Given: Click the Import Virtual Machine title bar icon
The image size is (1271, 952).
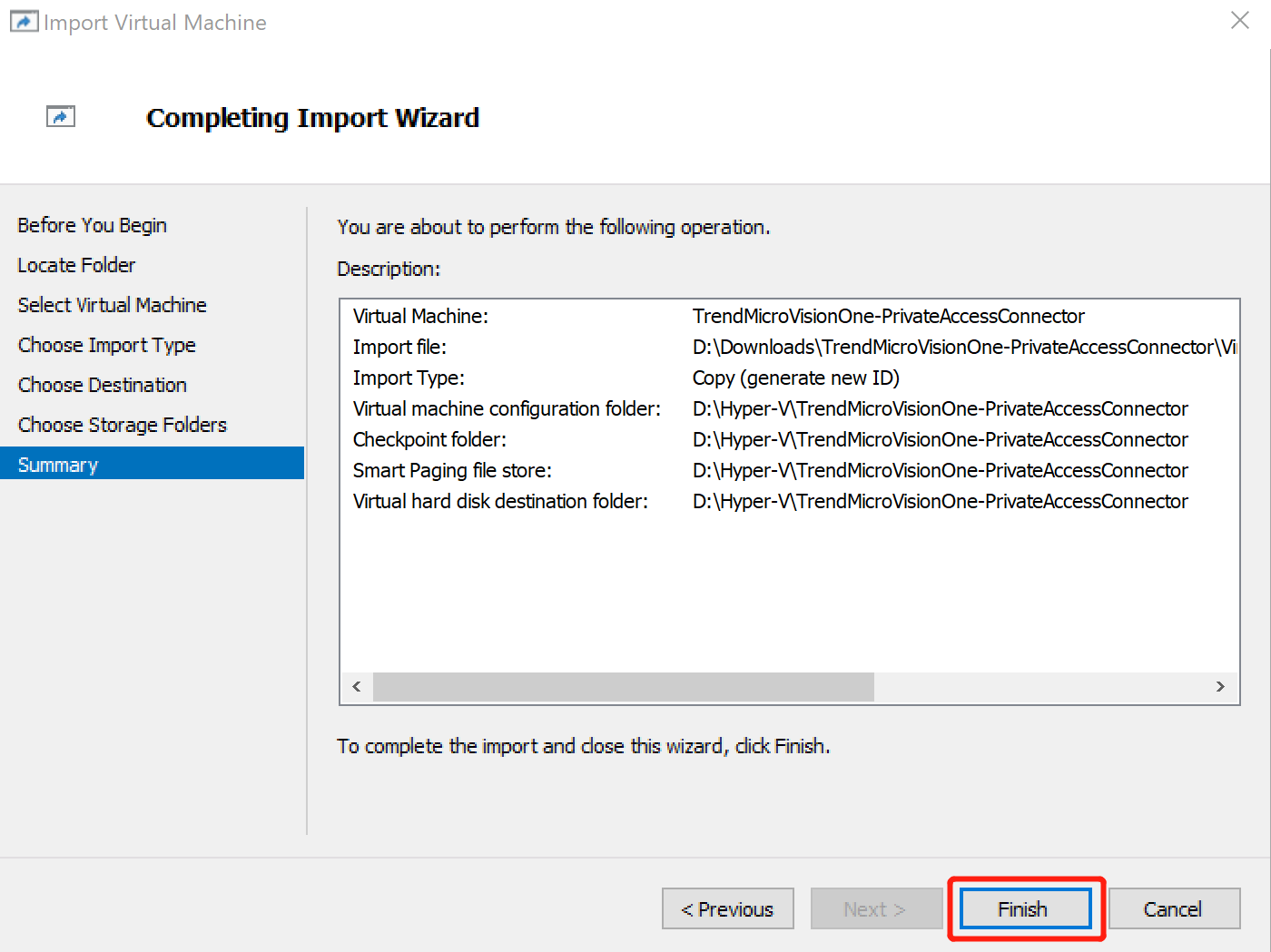Looking at the screenshot, I should (x=24, y=21).
